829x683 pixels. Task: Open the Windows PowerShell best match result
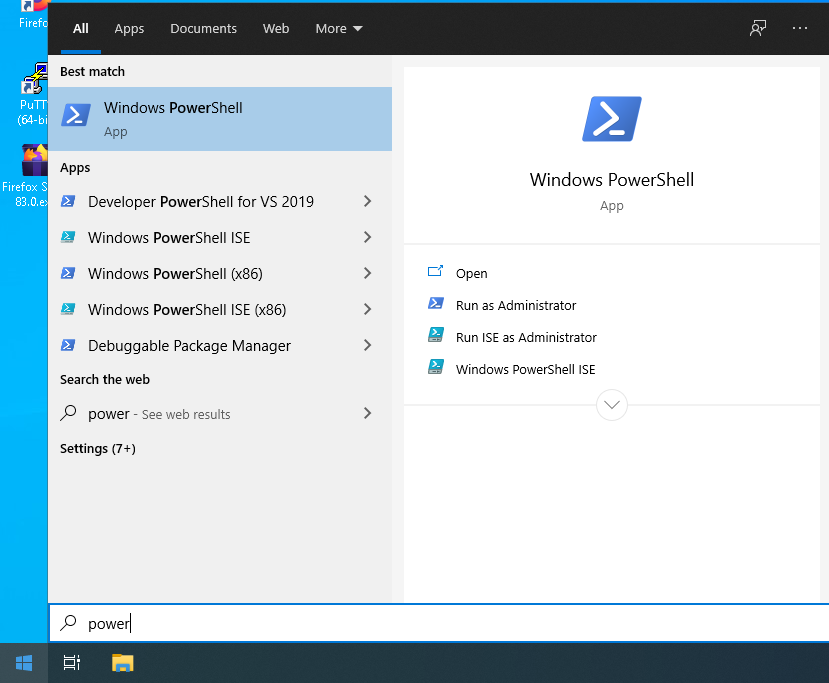pyautogui.click(x=220, y=119)
